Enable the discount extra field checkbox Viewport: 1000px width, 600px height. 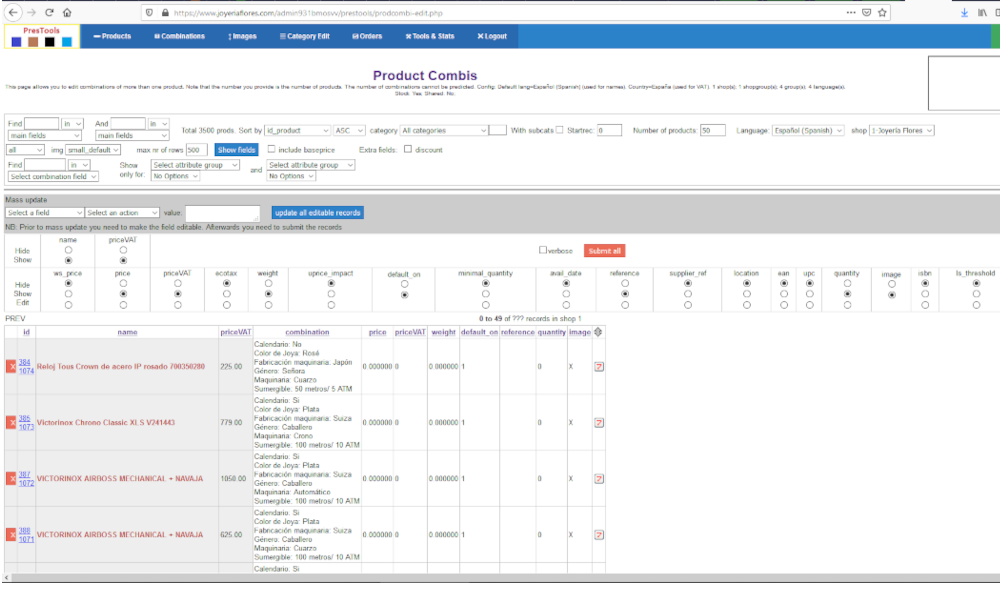click(x=408, y=149)
